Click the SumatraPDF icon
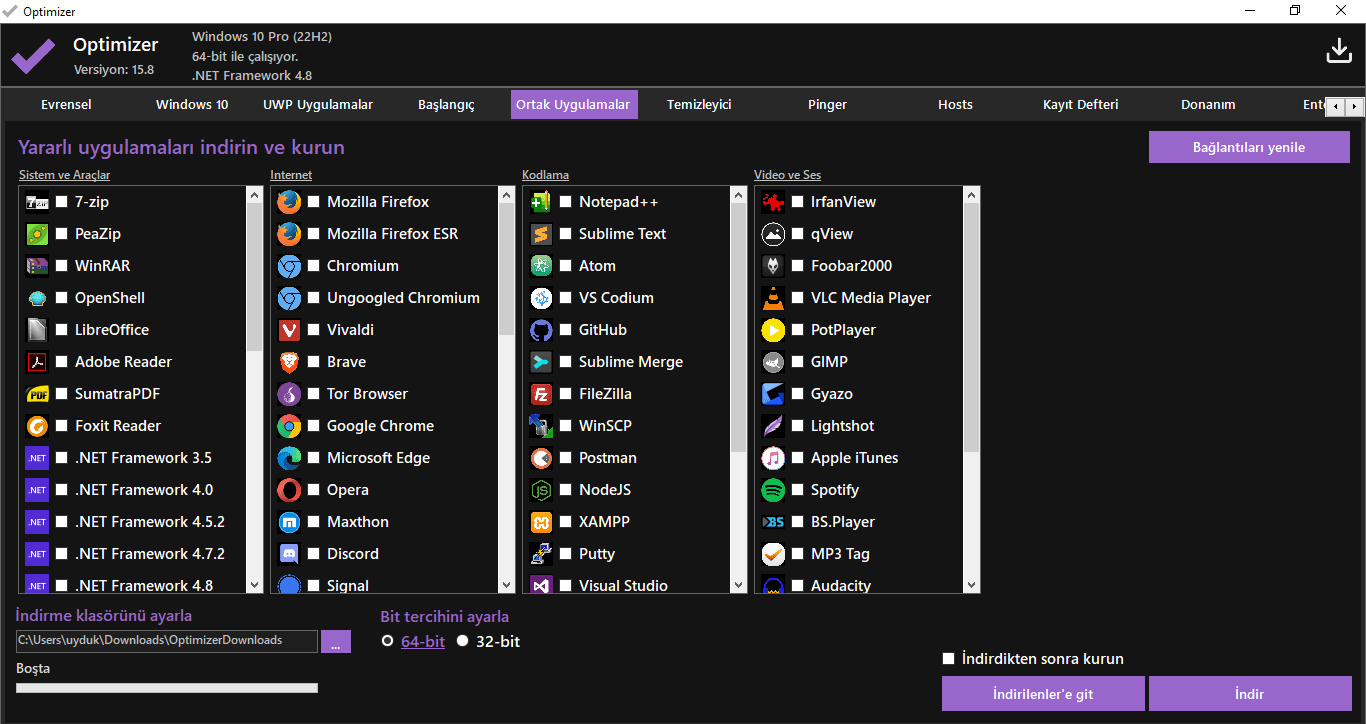The image size is (1366, 724). coord(37,394)
